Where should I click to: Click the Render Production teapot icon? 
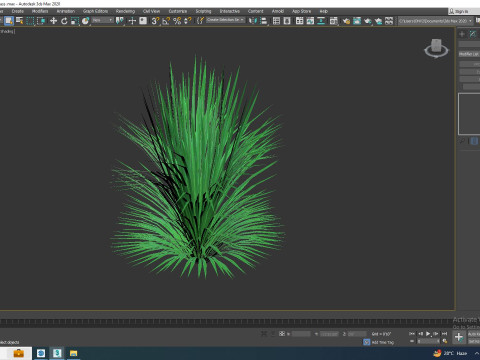click(367, 21)
